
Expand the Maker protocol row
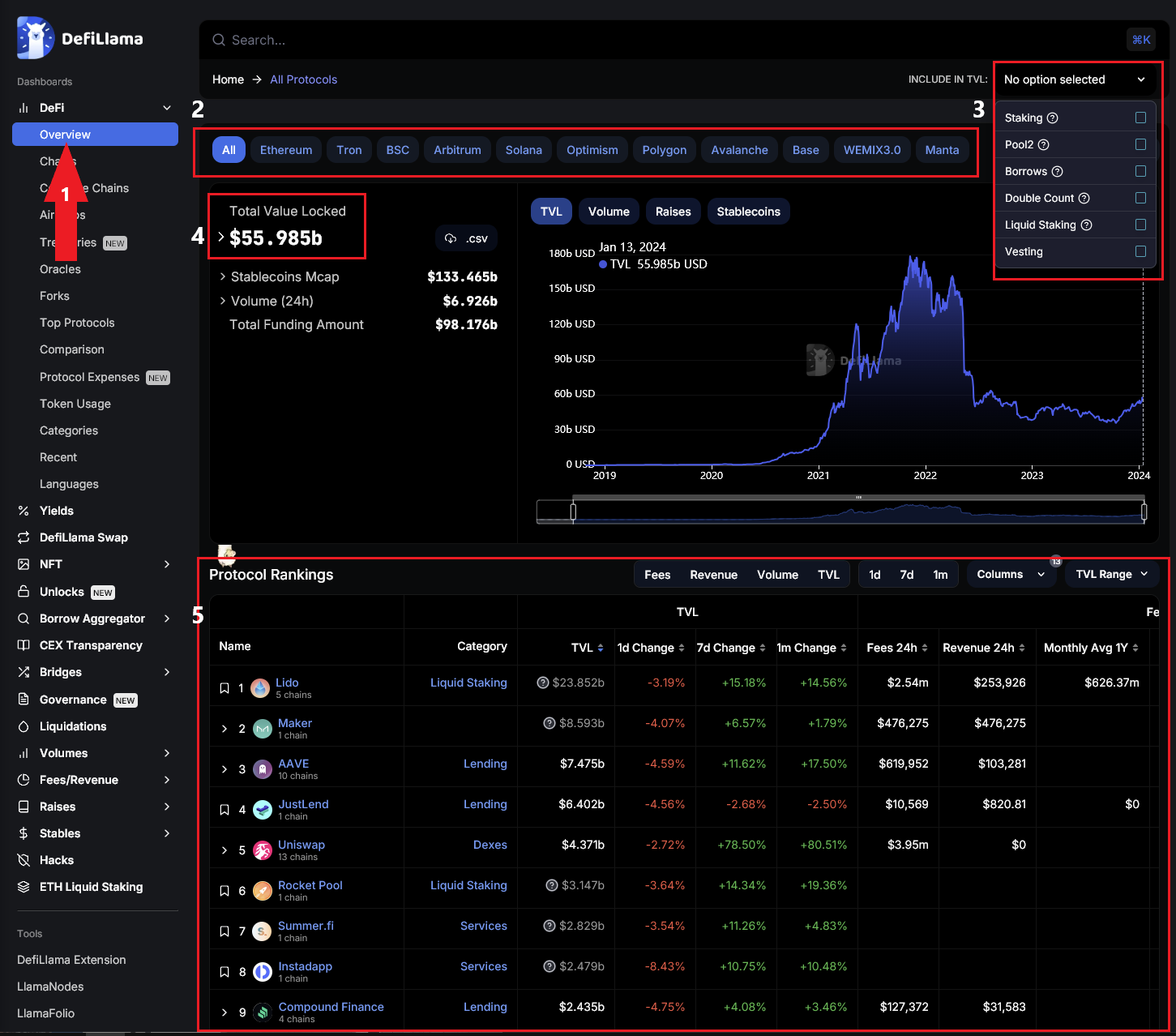click(x=225, y=729)
